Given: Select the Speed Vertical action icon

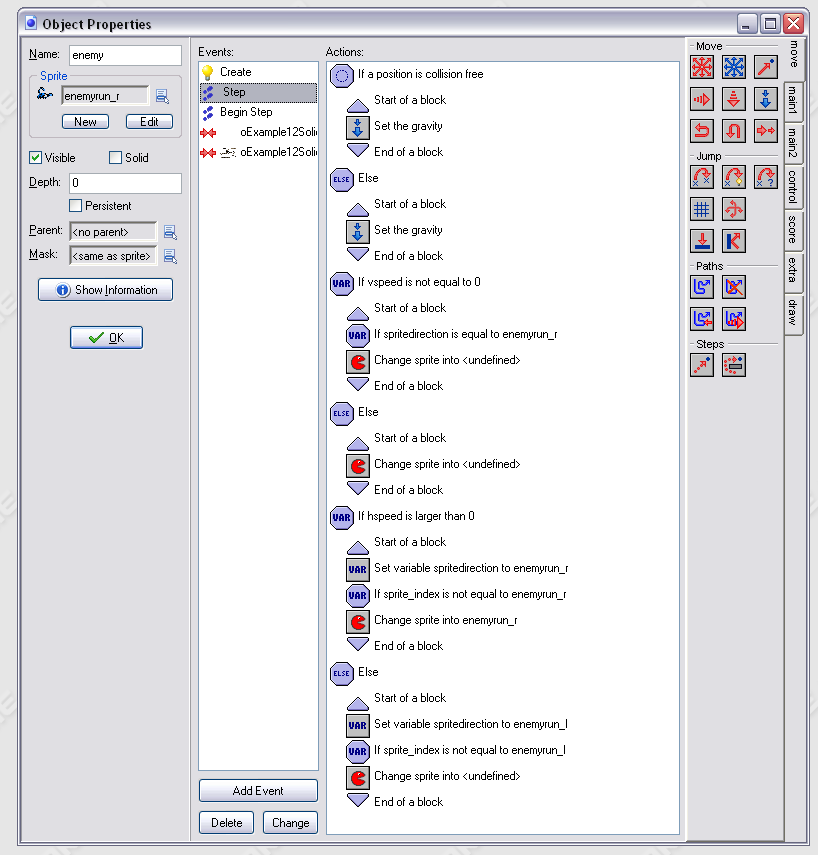Looking at the screenshot, I should (734, 99).
